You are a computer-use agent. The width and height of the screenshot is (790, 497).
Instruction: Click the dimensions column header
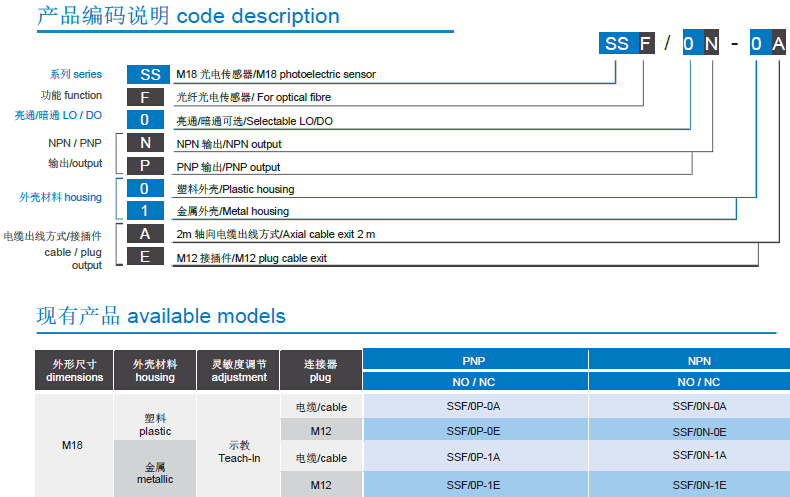click(x=74, y=371)
